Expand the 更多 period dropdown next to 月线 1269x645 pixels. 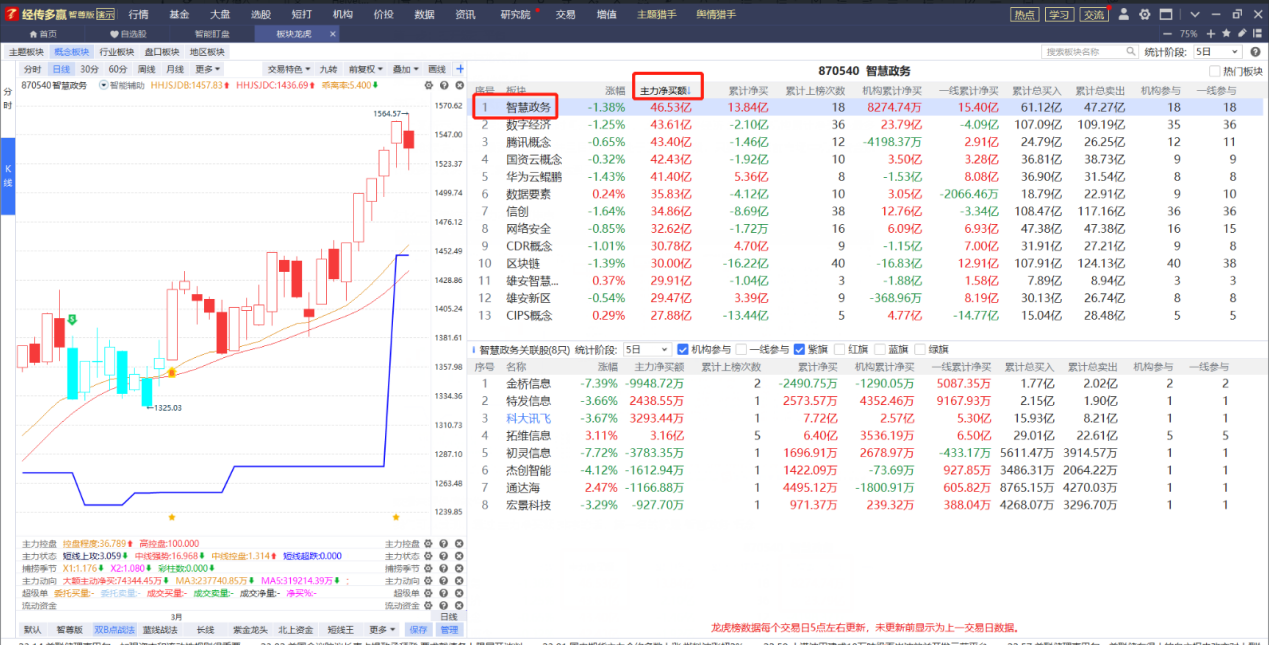208,69
